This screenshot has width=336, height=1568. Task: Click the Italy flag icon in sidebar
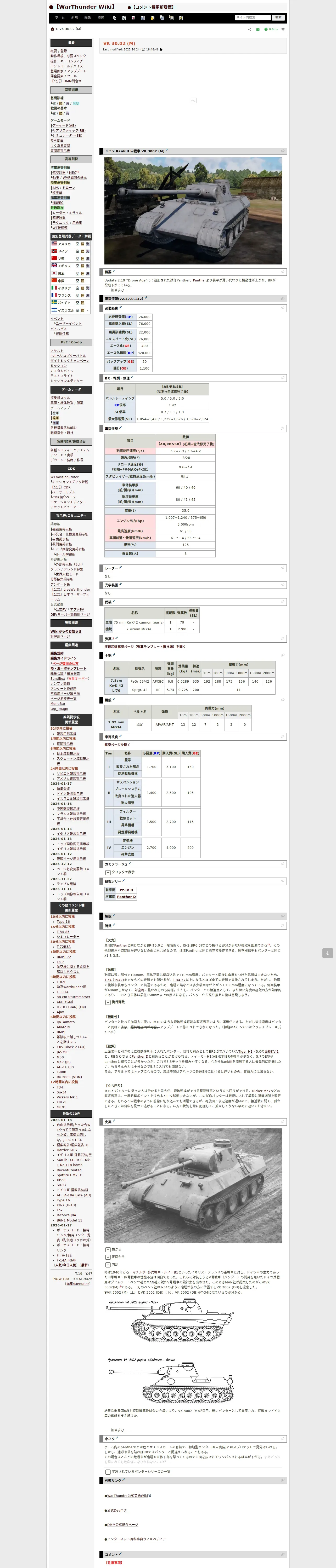54,288
